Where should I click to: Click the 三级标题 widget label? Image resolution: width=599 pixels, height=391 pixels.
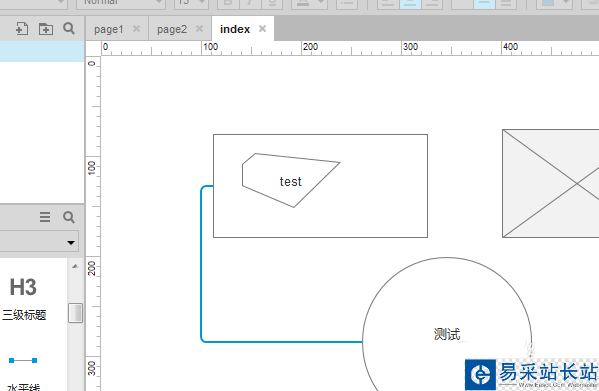(24, 315)
